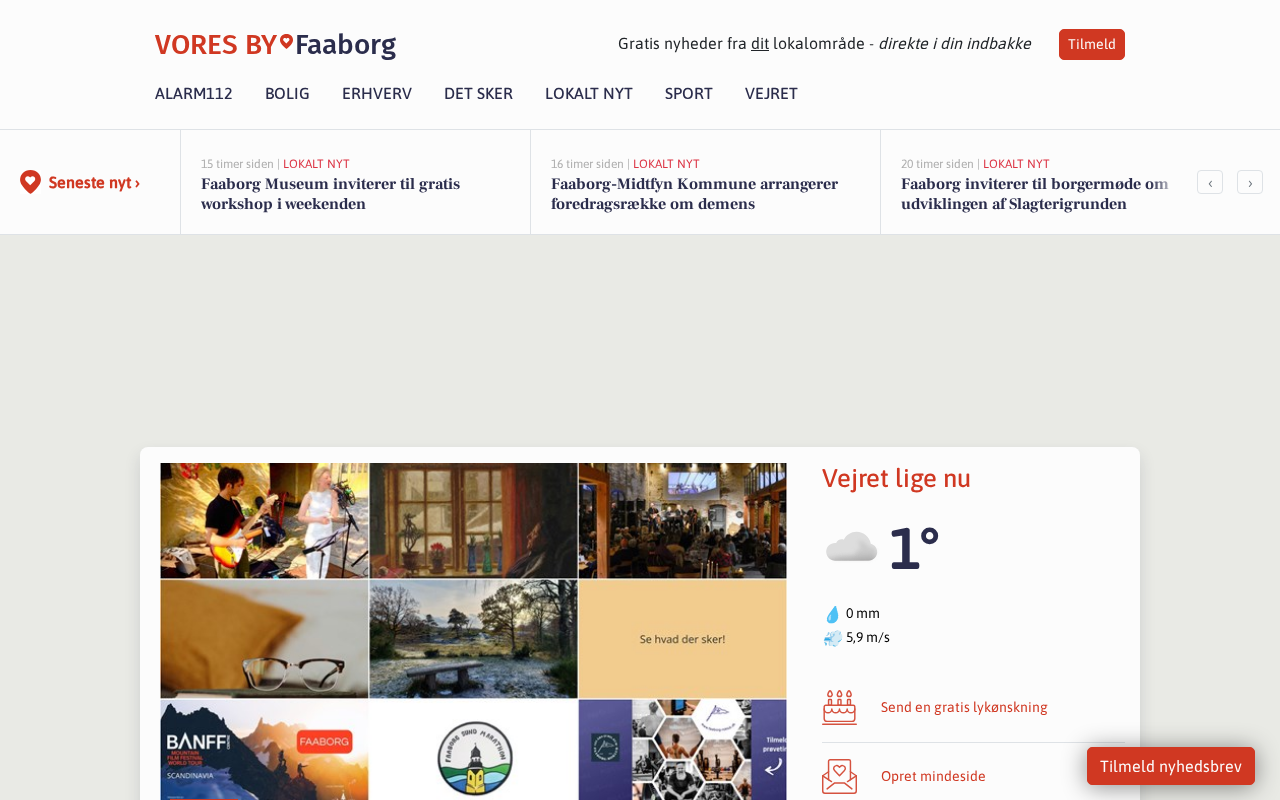Click the Se hvad der sker tile

[x=683, y=638]
